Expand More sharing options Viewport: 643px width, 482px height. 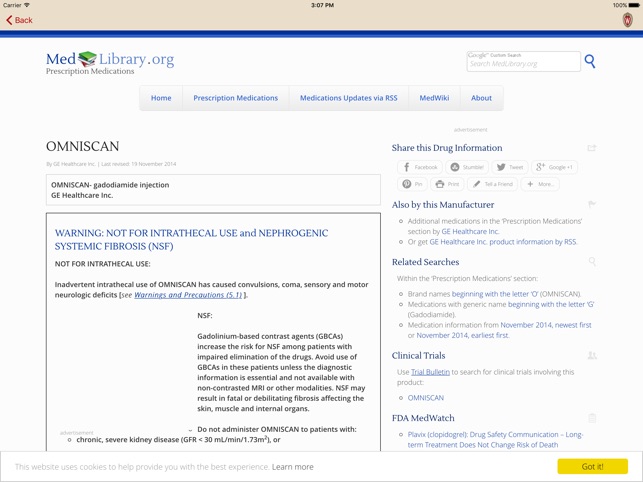540,184
